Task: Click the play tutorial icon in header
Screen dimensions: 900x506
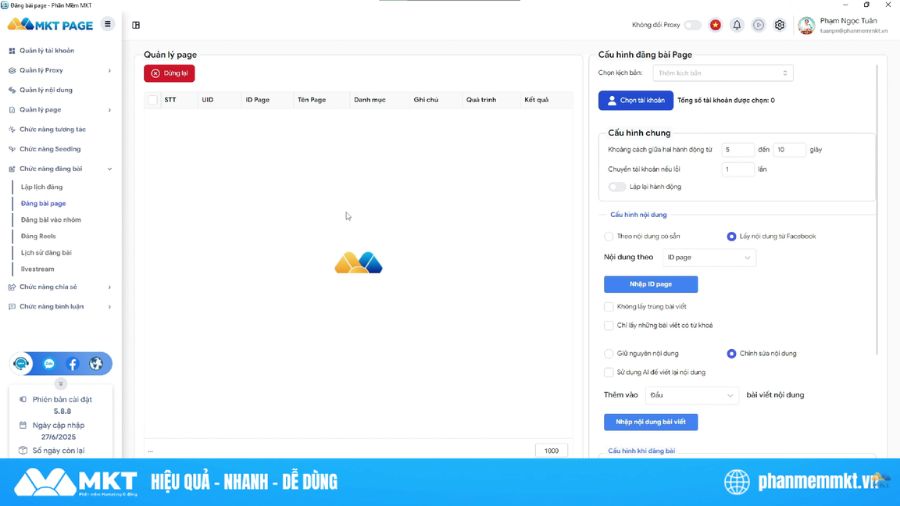Action: pyautogui.click(x=758, y=25)
